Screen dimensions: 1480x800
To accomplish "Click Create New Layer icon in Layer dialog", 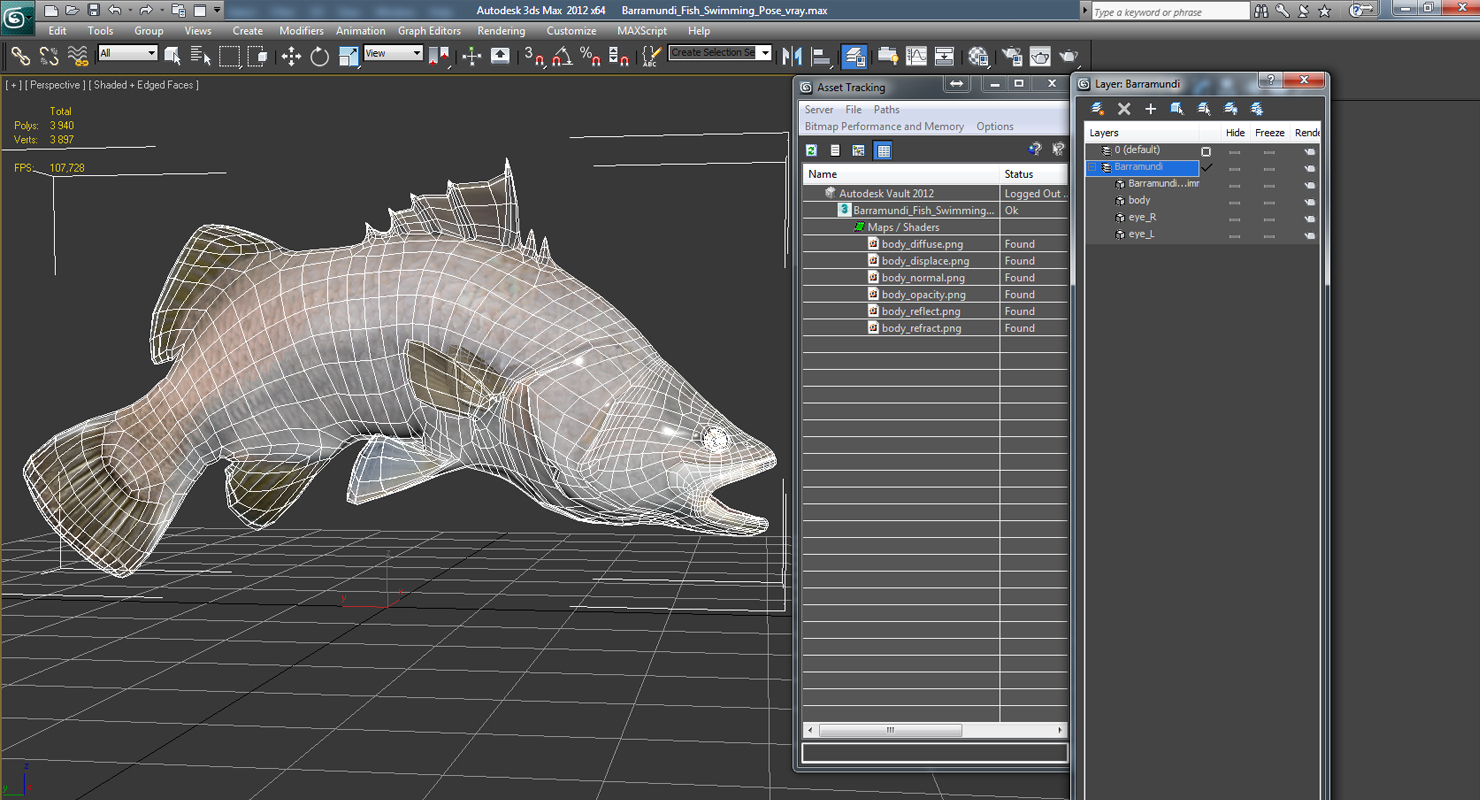I will point(1098,109).
